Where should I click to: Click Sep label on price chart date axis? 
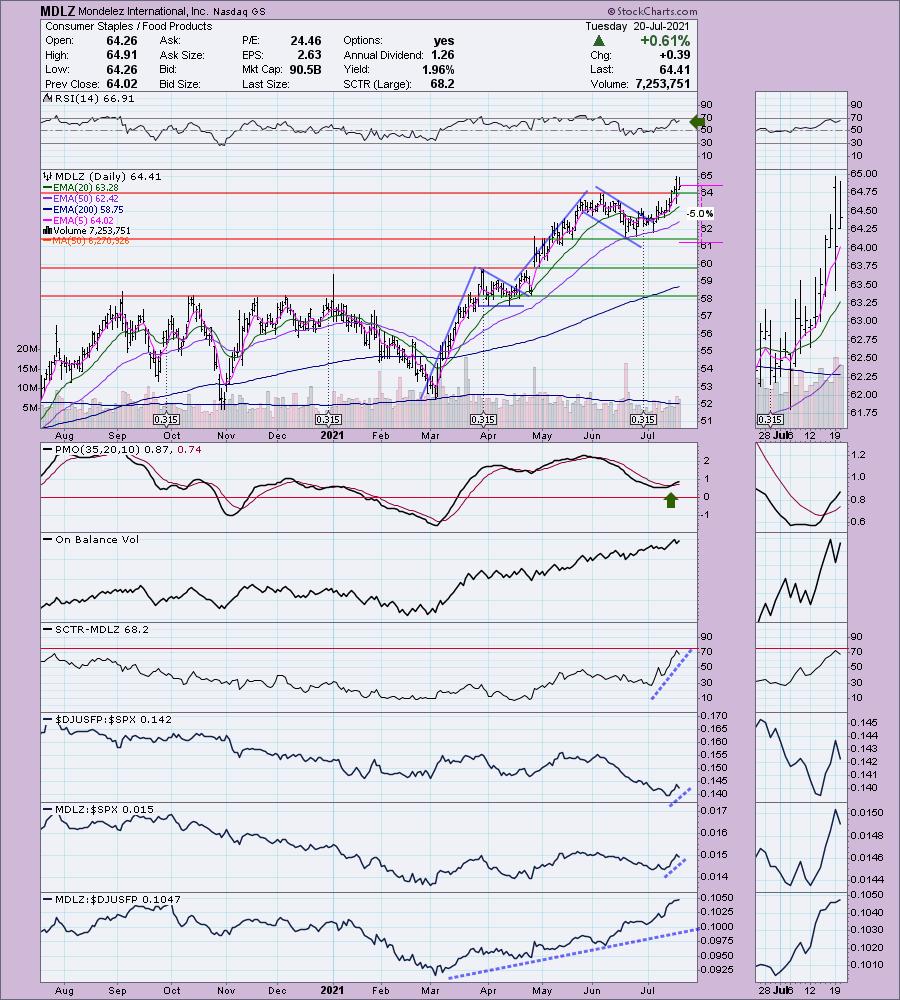point(117,436)
